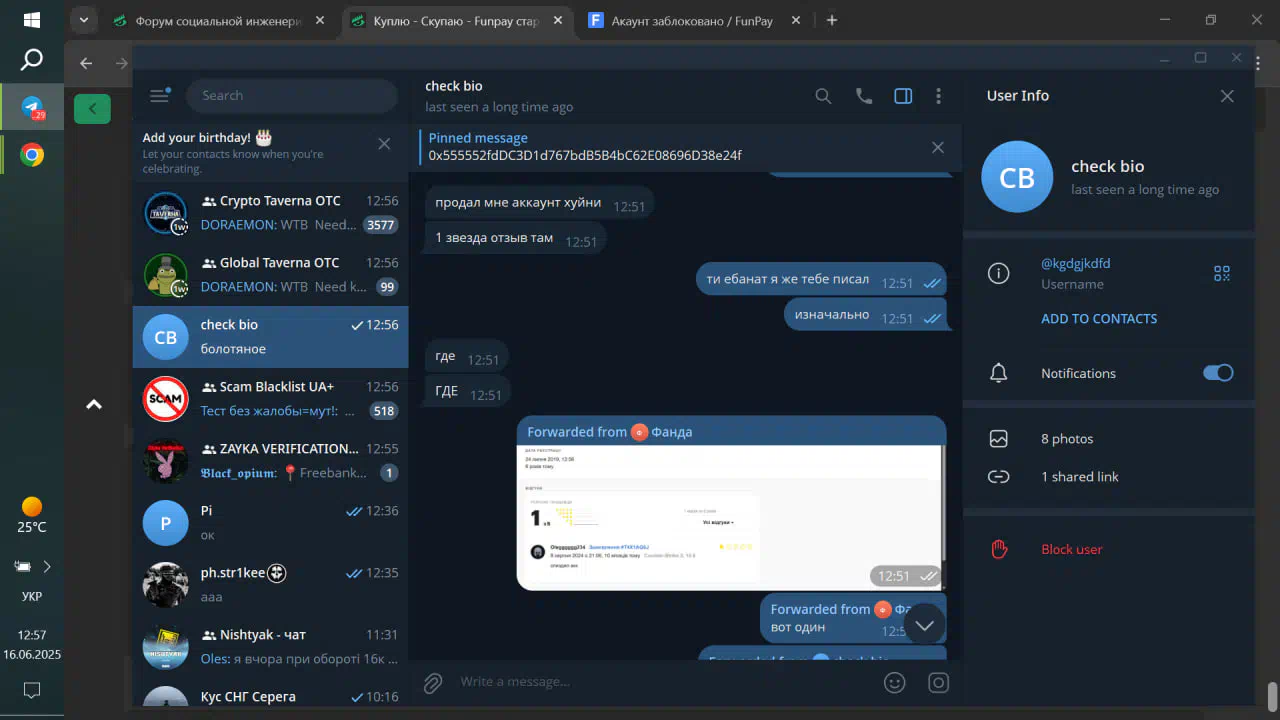Click the message "1 звезда отзыв там"
This screenshot has width=1280, height=720.
[516, 239]
